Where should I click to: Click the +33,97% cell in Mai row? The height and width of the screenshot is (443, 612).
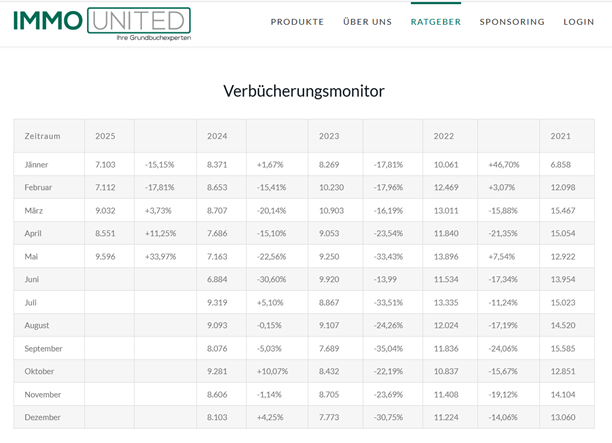tap(163, 255)
